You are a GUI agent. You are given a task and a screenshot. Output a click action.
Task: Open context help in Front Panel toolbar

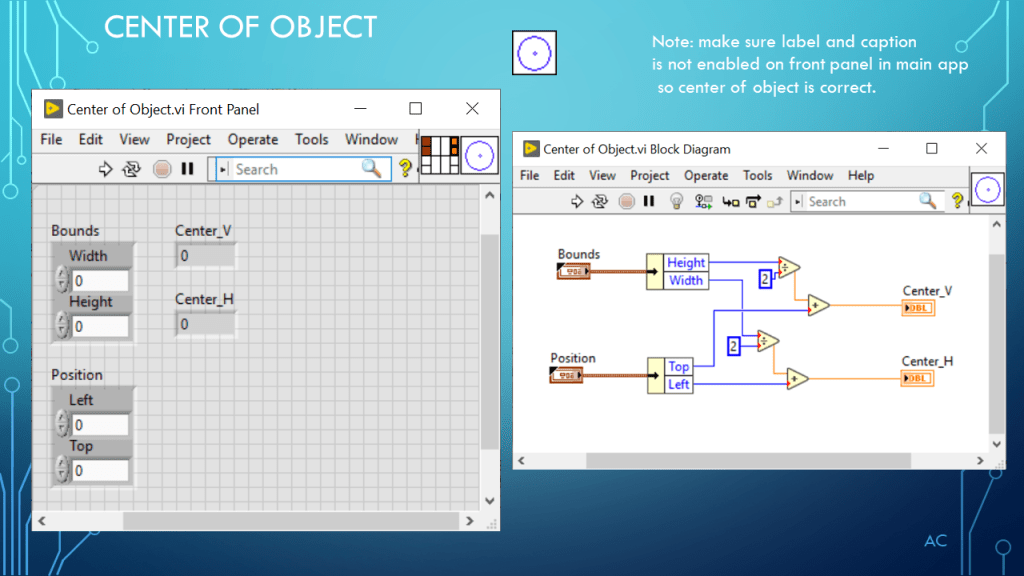(x=405, y=169)
